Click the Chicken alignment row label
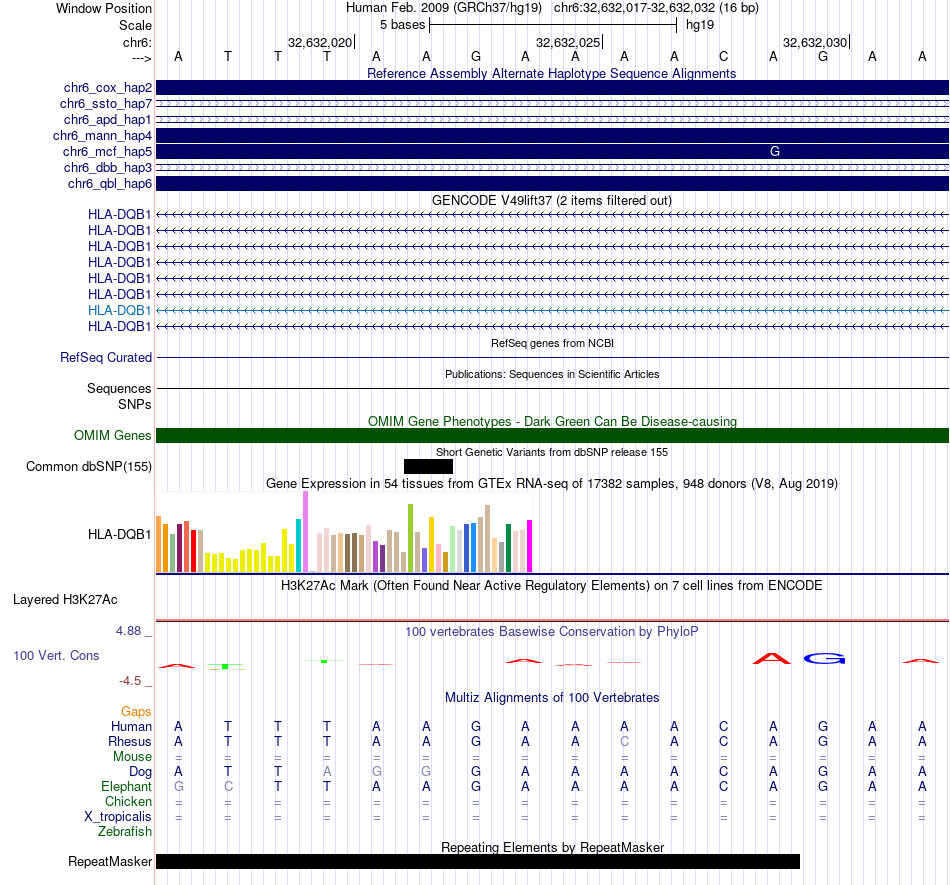This screenshot has height=885, width=950. tap(128, 801)
